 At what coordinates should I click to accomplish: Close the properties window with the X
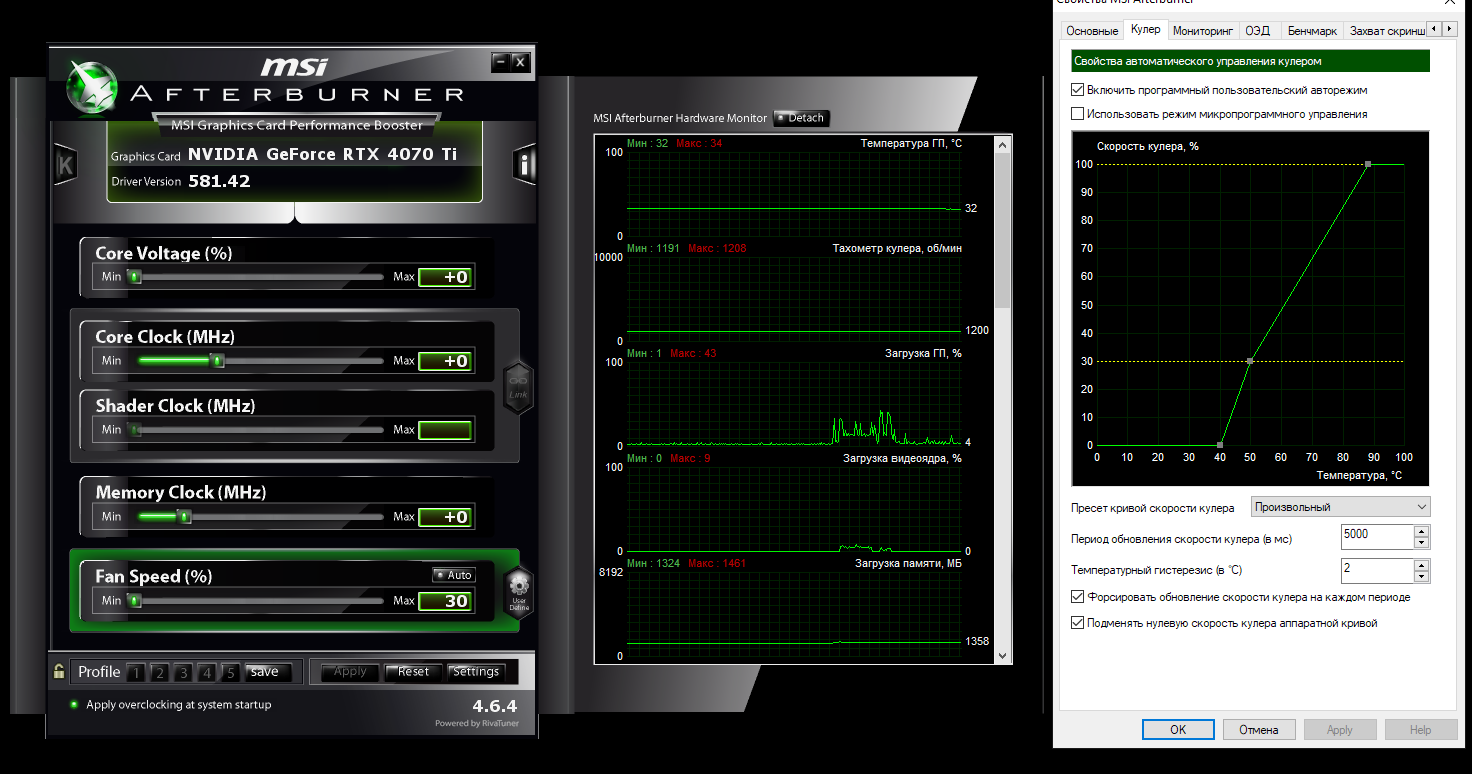click(x=1449, y=4)
